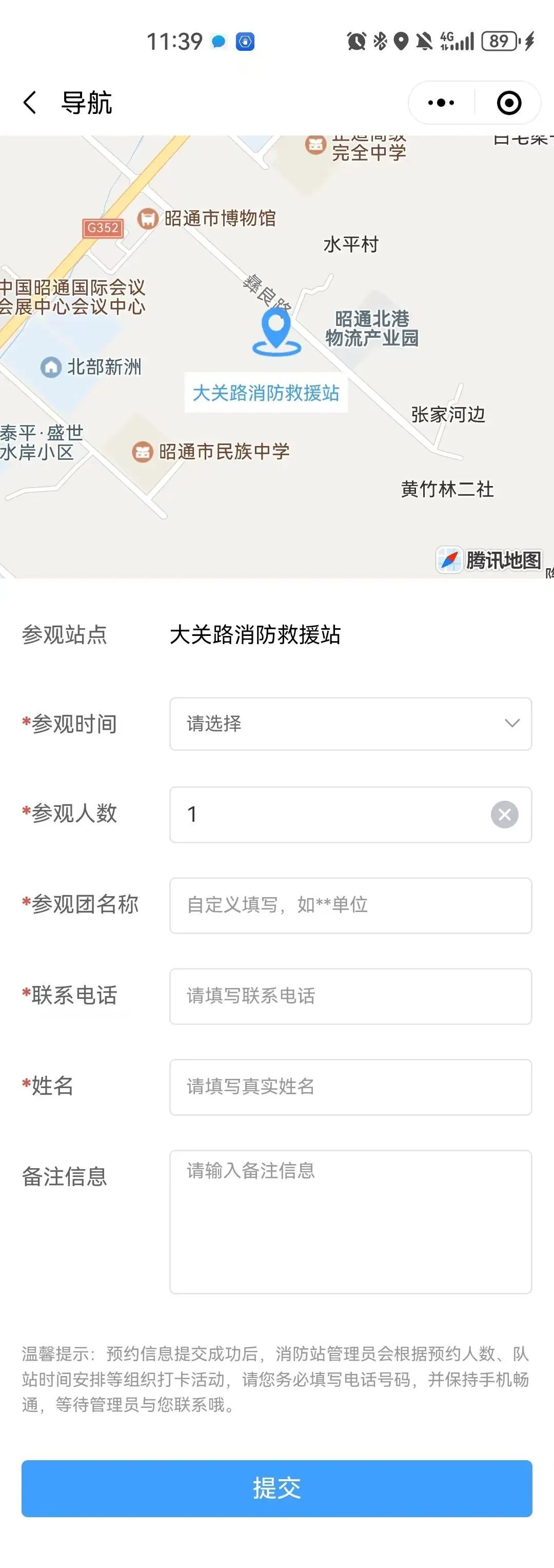
Task: Clear the 参观人数 field with X icon
Action: point(504,815)
